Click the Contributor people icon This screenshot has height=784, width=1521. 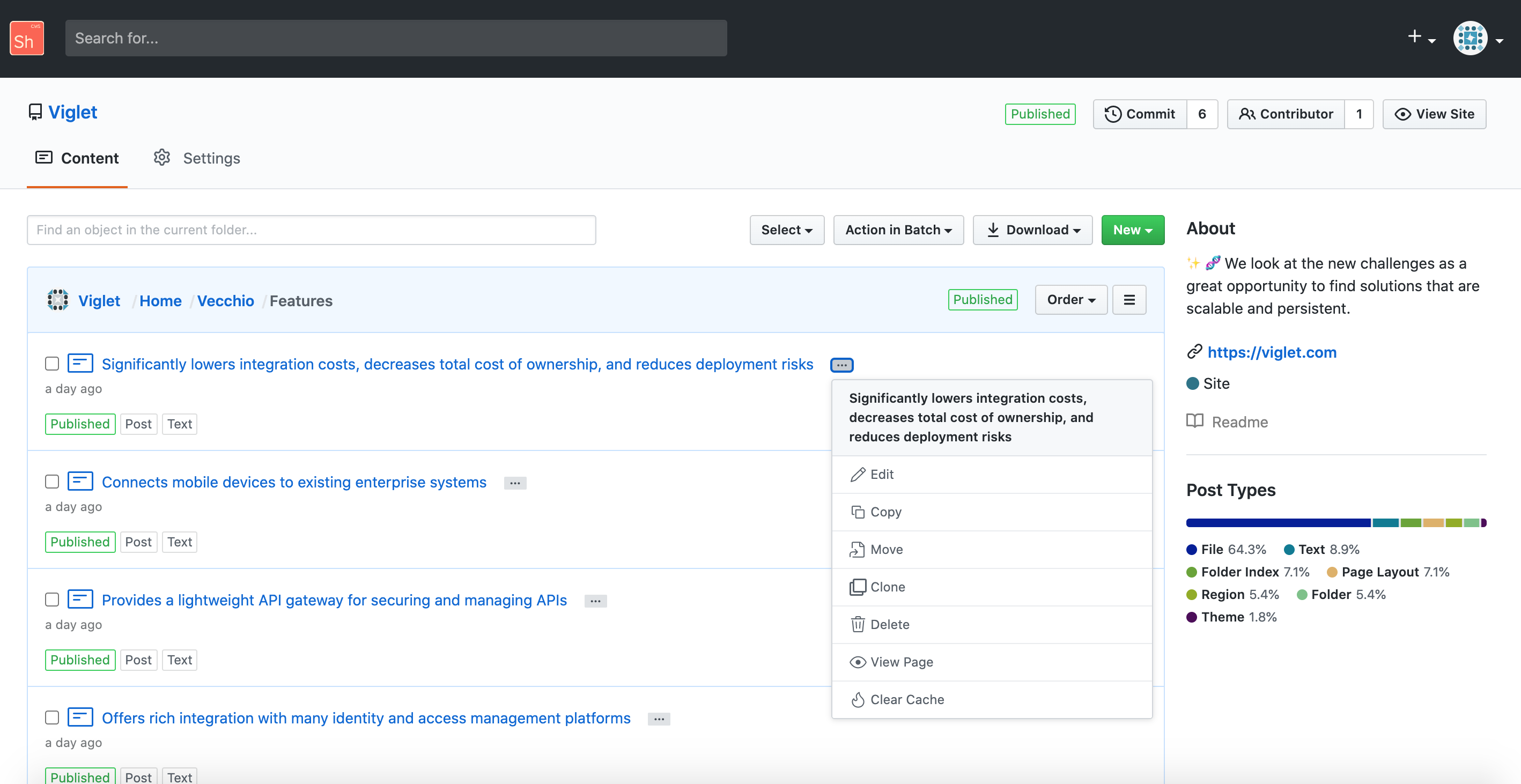1246,114
